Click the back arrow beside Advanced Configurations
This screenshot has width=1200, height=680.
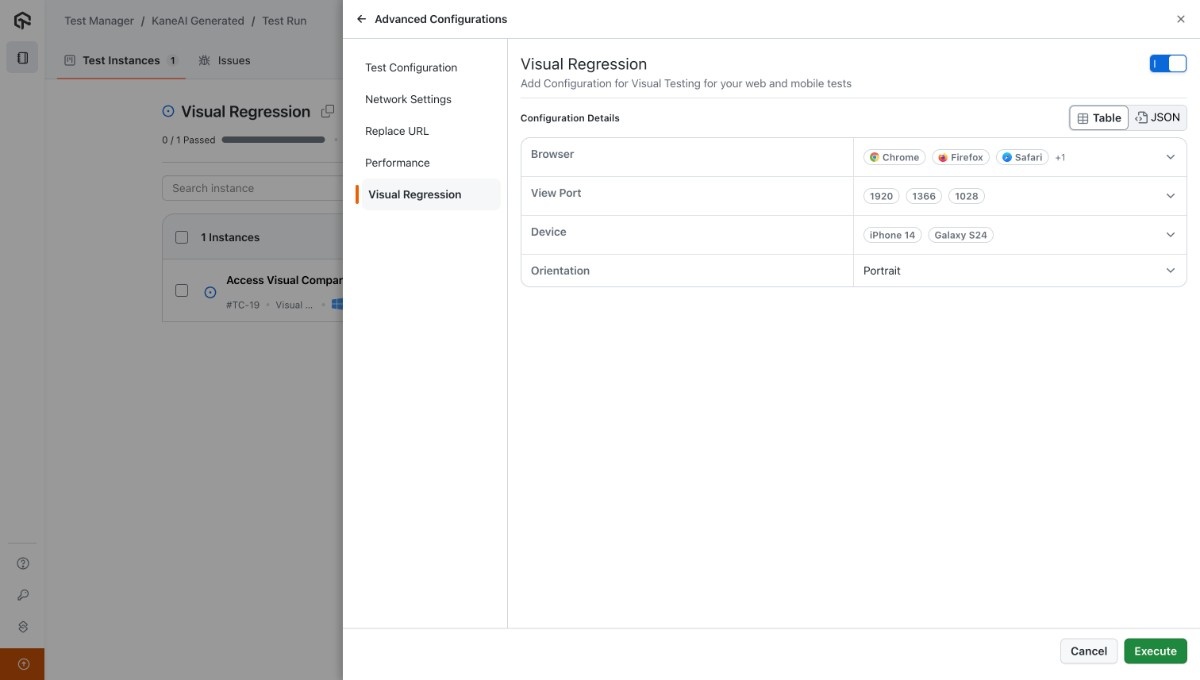[x=362, y=18]
